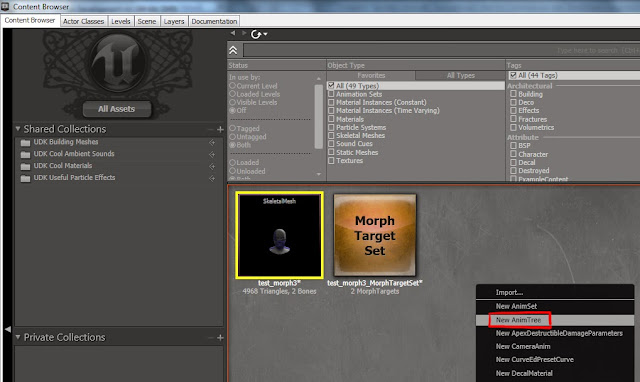Open the refresh/history dropdown icon
640x382 pixels.
pos(259,34)
